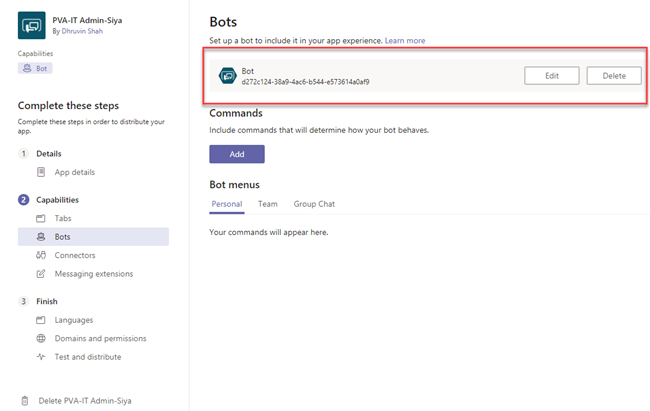Switch to the Team bot menu tab
Screen dimensions: 650x411
tap(268, 204)
